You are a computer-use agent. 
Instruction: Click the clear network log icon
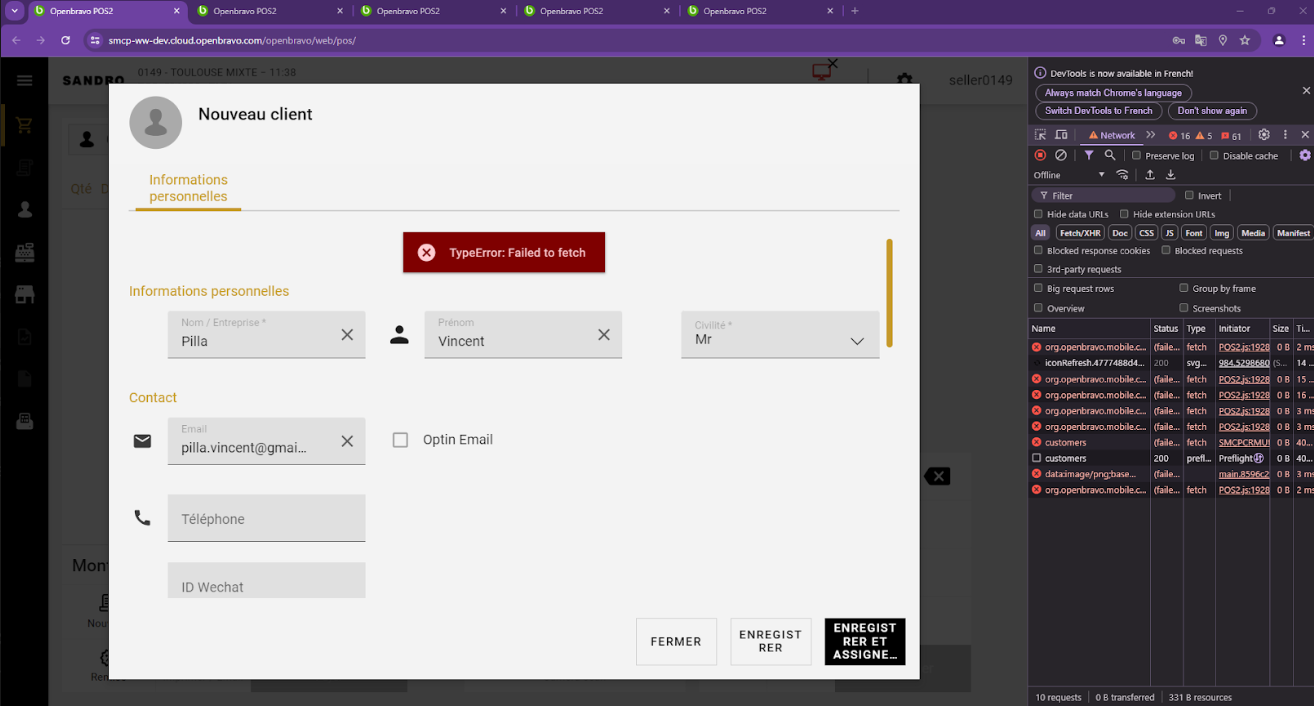pos(1061,156)
